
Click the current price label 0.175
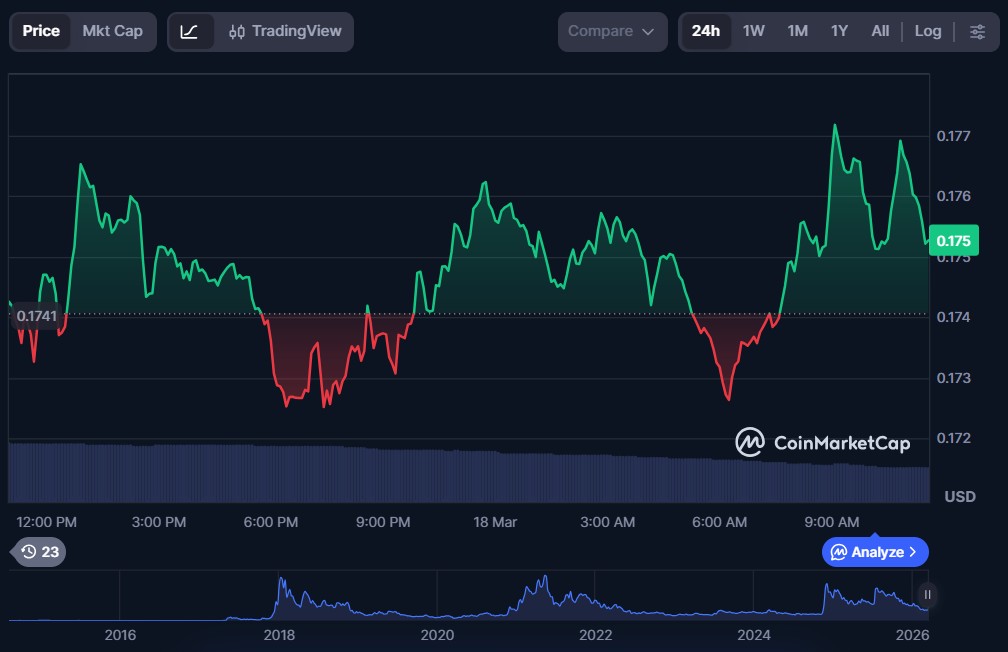pyautogui.click(x=953, y=240)
